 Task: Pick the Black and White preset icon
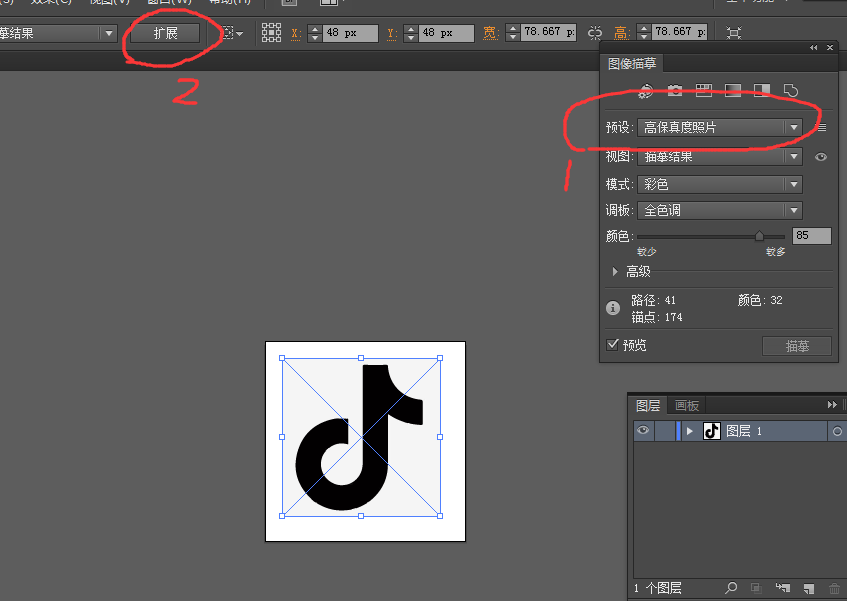pos(762,91)
